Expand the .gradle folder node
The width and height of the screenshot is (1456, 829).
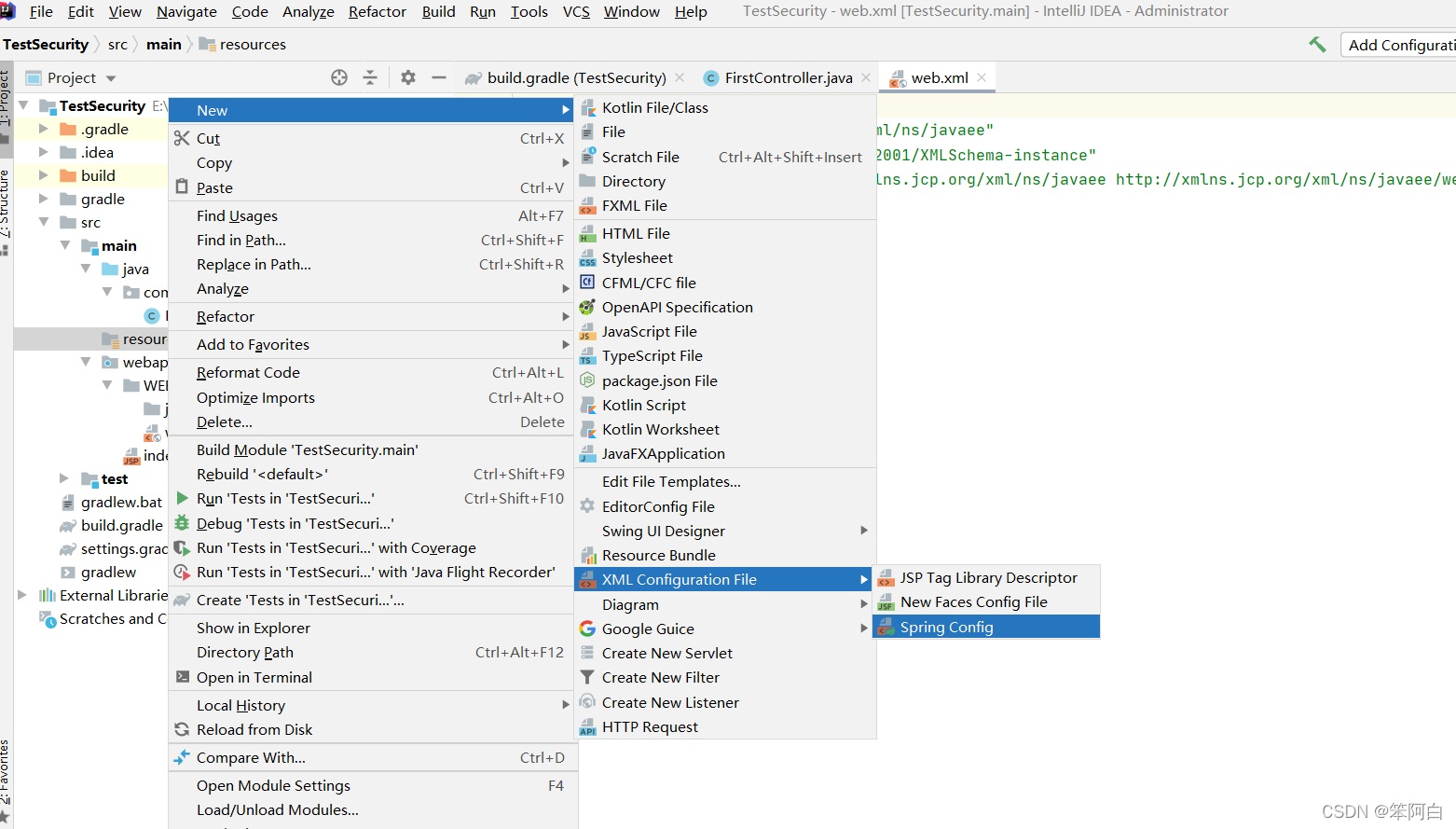pos(43,129)
